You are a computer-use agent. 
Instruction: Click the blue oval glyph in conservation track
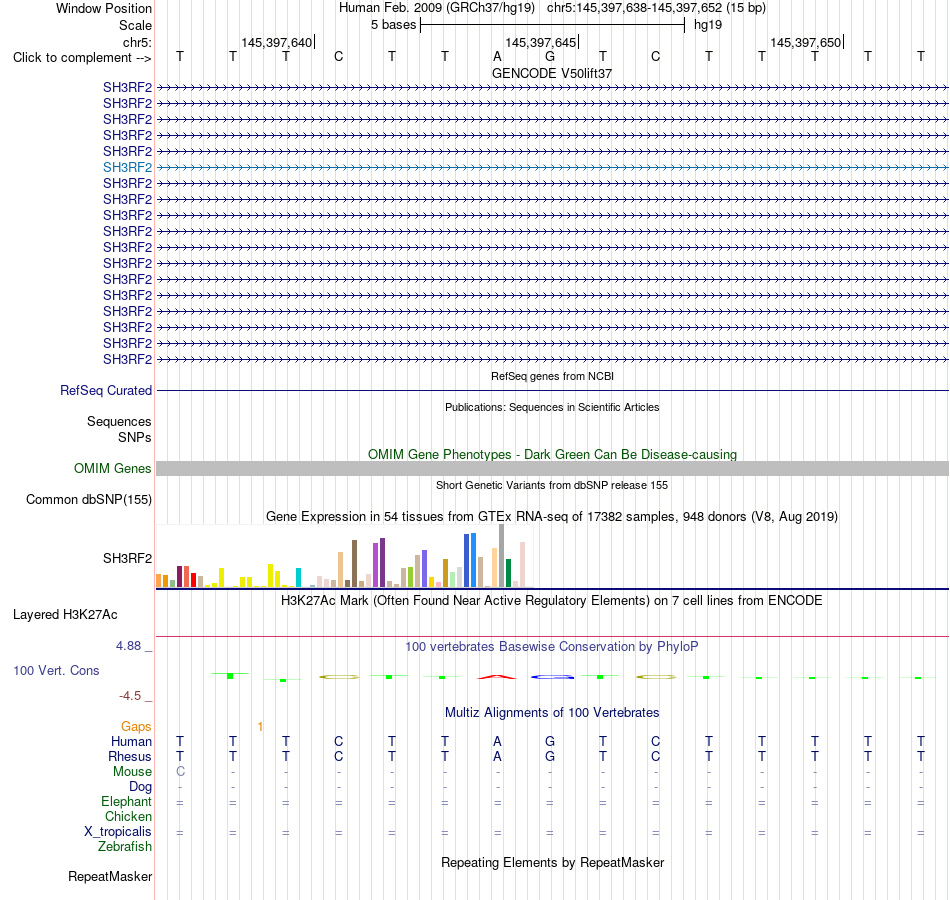click(x=552, y=676)
